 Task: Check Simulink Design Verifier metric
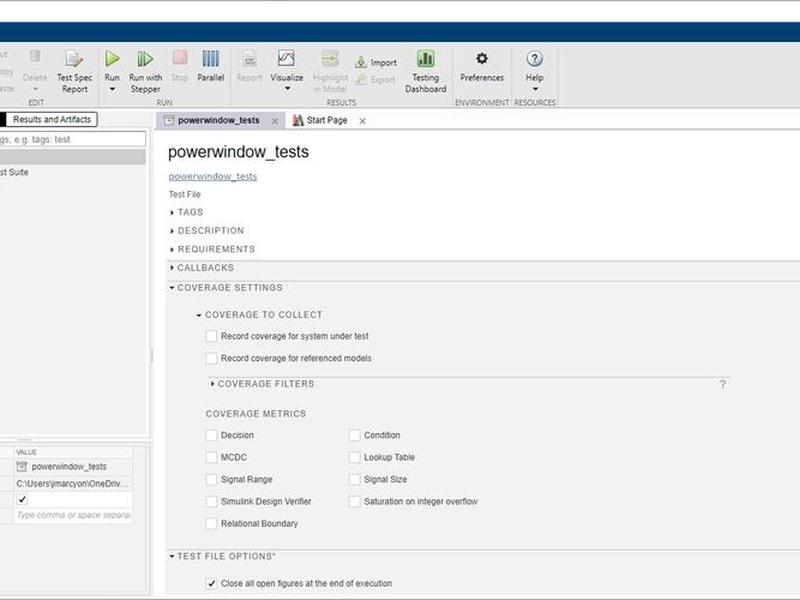(211, 502)
